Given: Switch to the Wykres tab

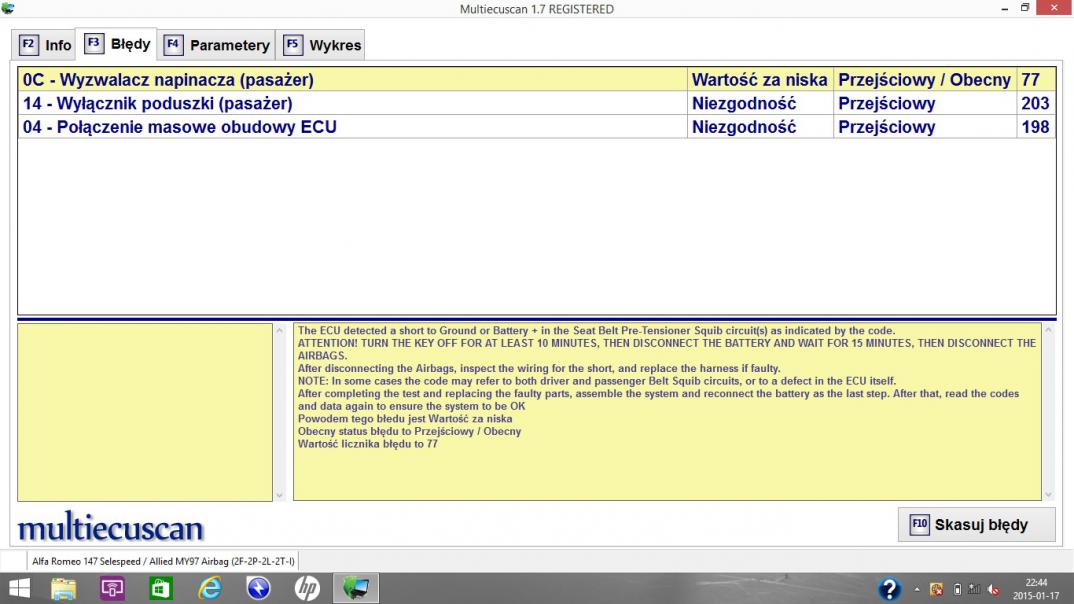Looking at the screenshot, I should (x=321, y=45).
